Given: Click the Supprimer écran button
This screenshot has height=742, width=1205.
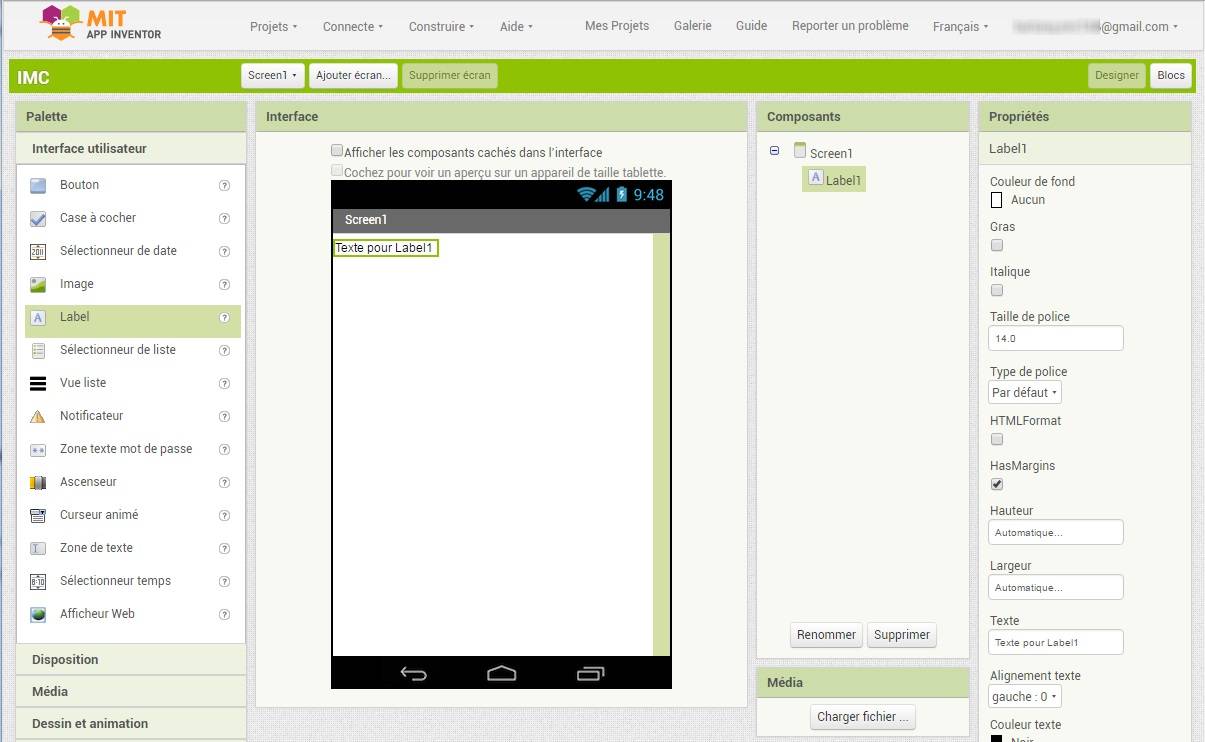Looking at the screenshot, I should pos(450,75).
